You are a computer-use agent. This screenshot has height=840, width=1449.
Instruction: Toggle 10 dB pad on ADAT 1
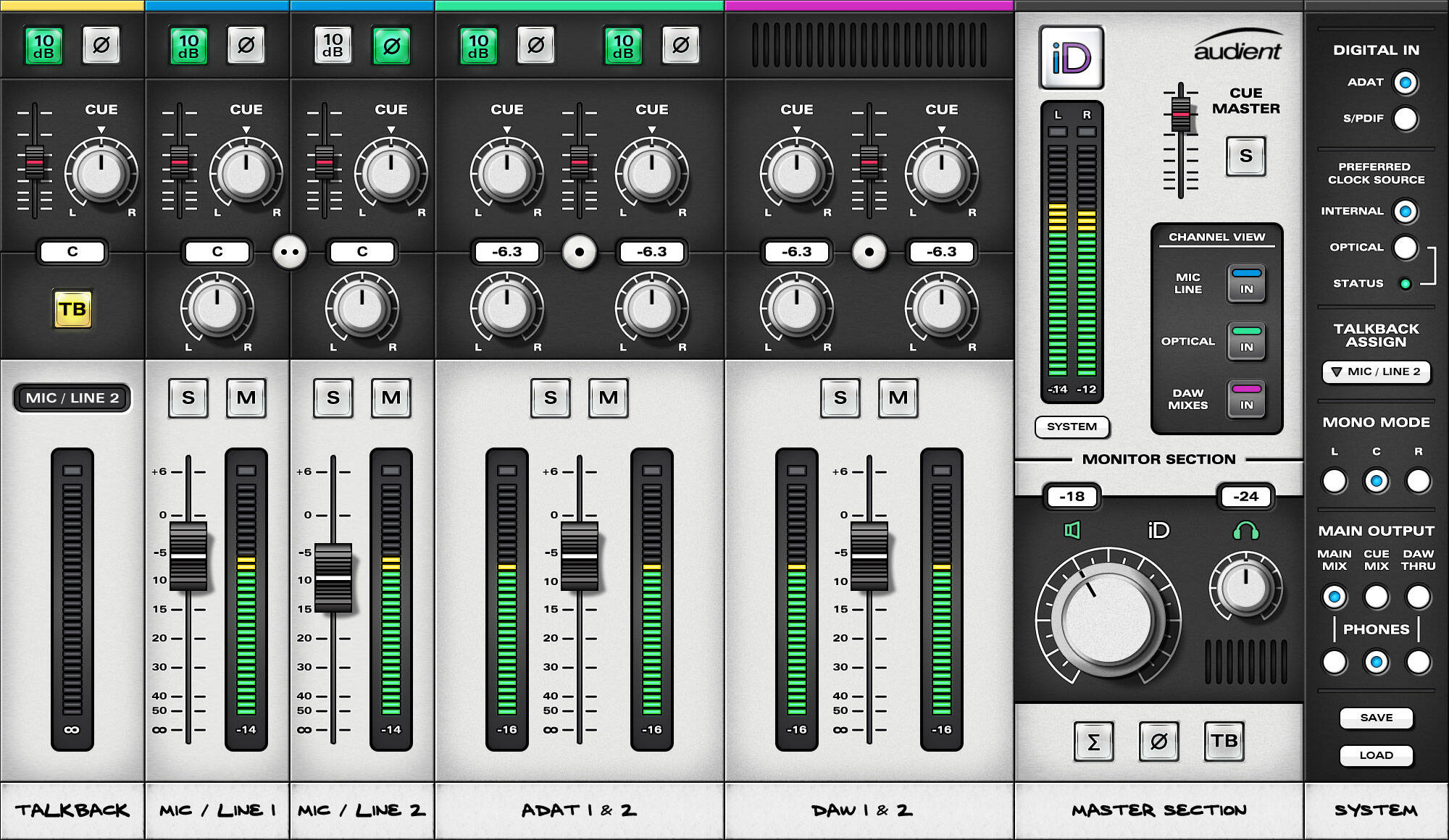pos(478,46)
